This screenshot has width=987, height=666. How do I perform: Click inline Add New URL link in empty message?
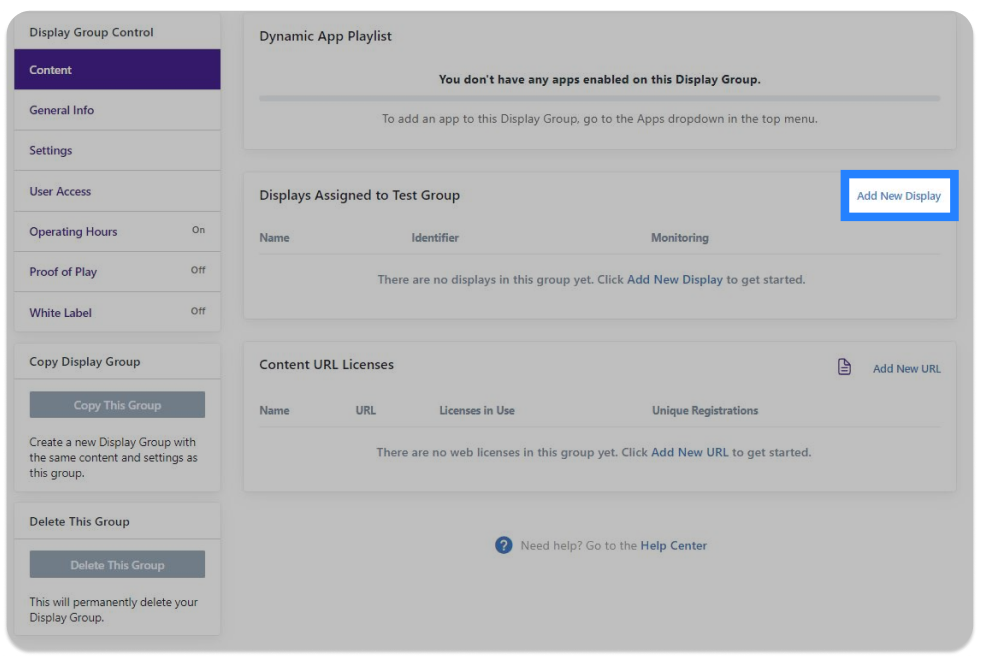click(x=689, y=452)
